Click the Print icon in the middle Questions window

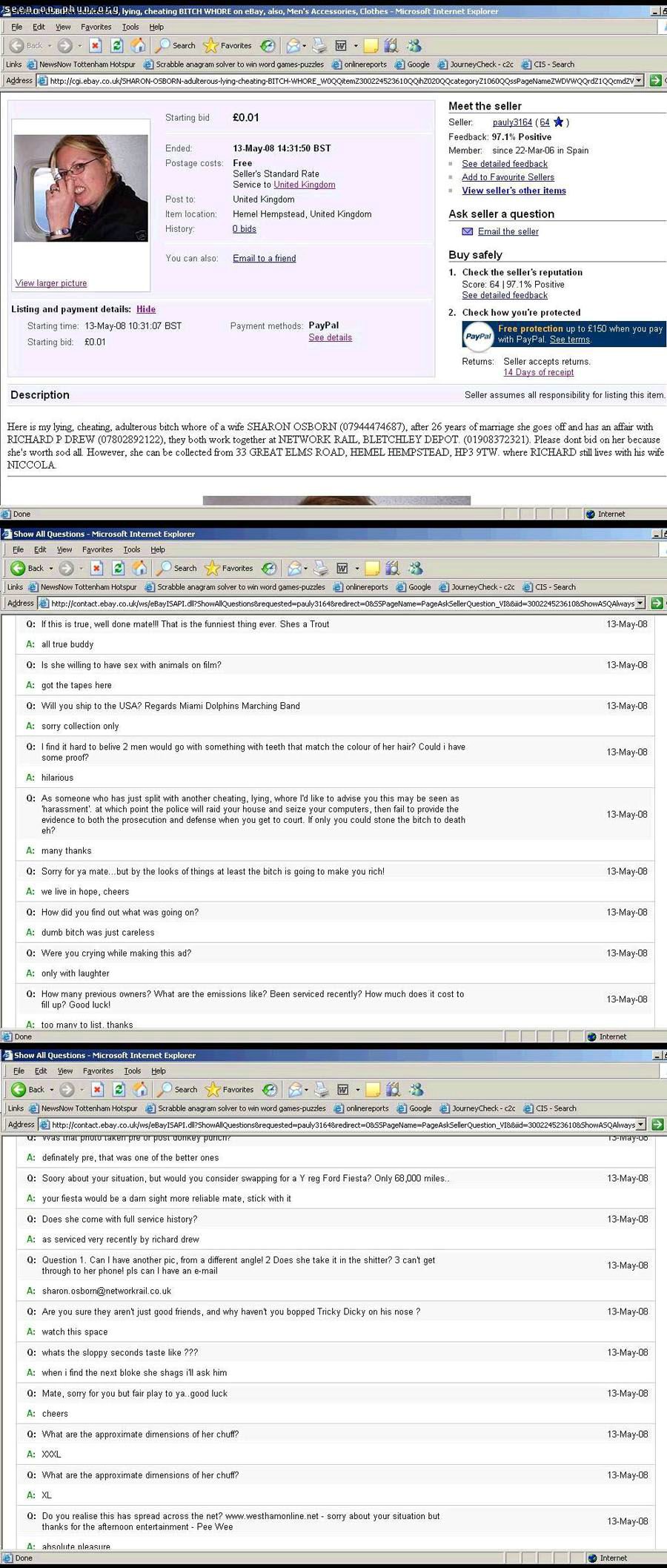tap(320, 569)
